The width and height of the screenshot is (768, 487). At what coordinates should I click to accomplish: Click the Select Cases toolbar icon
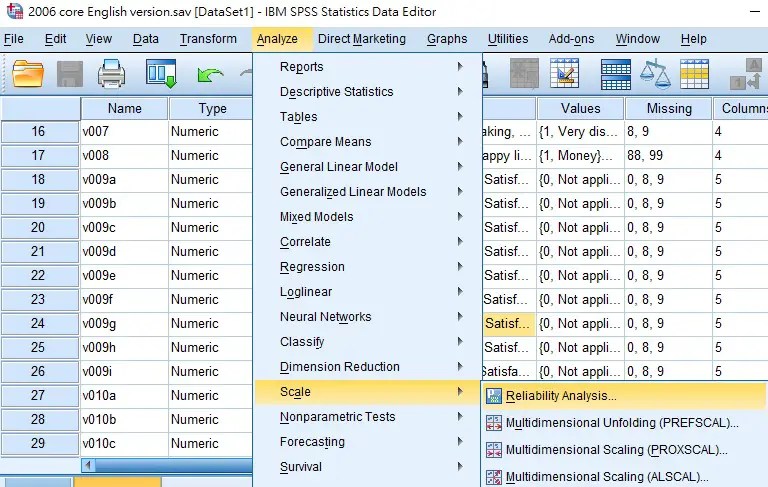(695, 74)
